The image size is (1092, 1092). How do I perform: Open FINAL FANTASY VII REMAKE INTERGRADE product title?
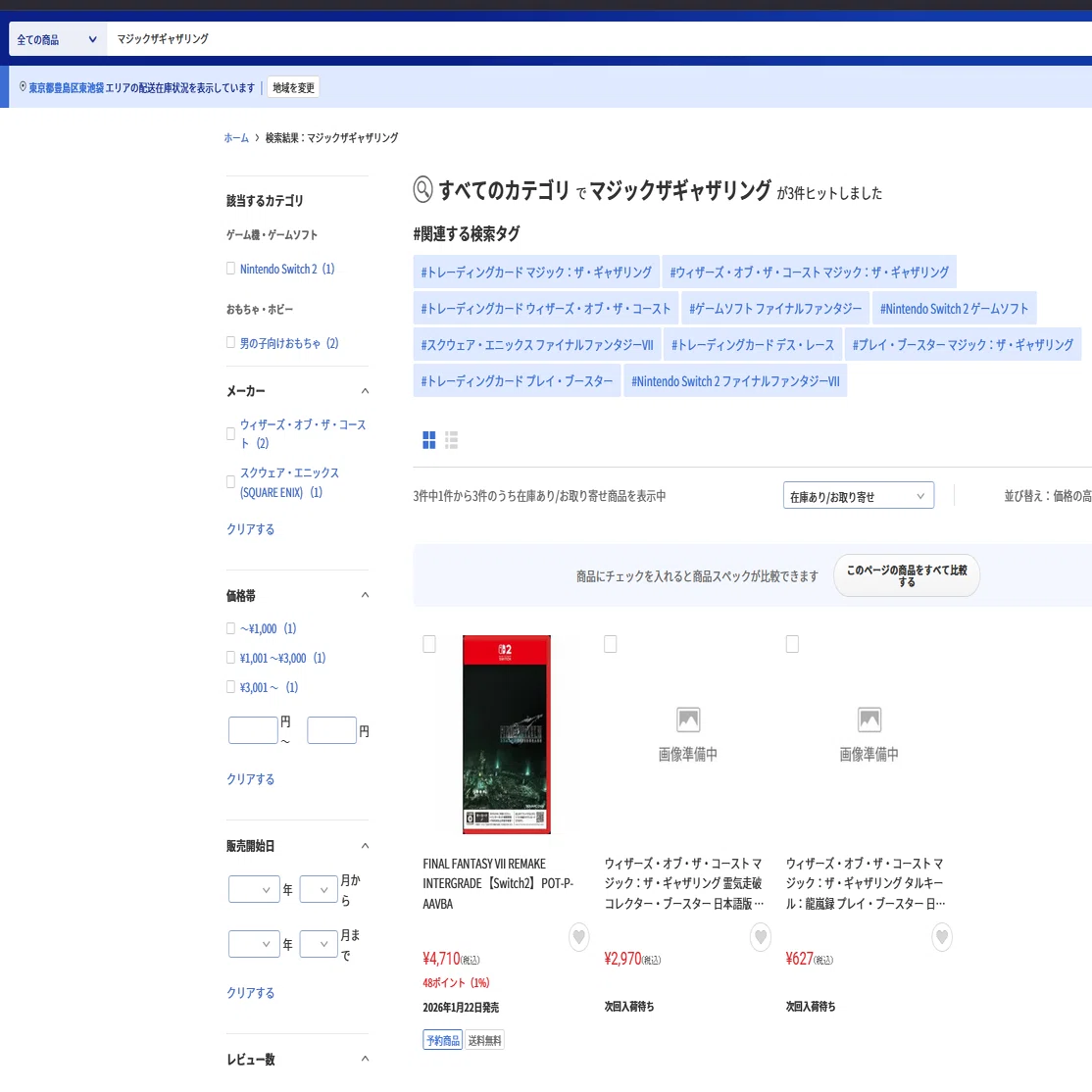tap(498, 883)
